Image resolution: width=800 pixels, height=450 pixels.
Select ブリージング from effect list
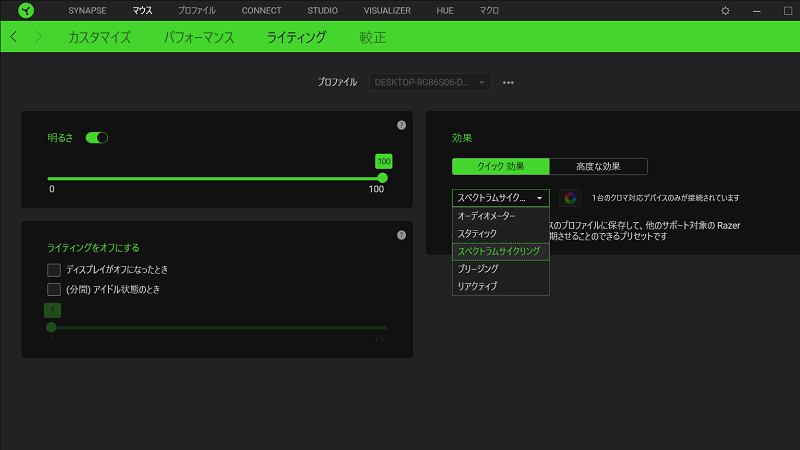click(x=501, y=269)
